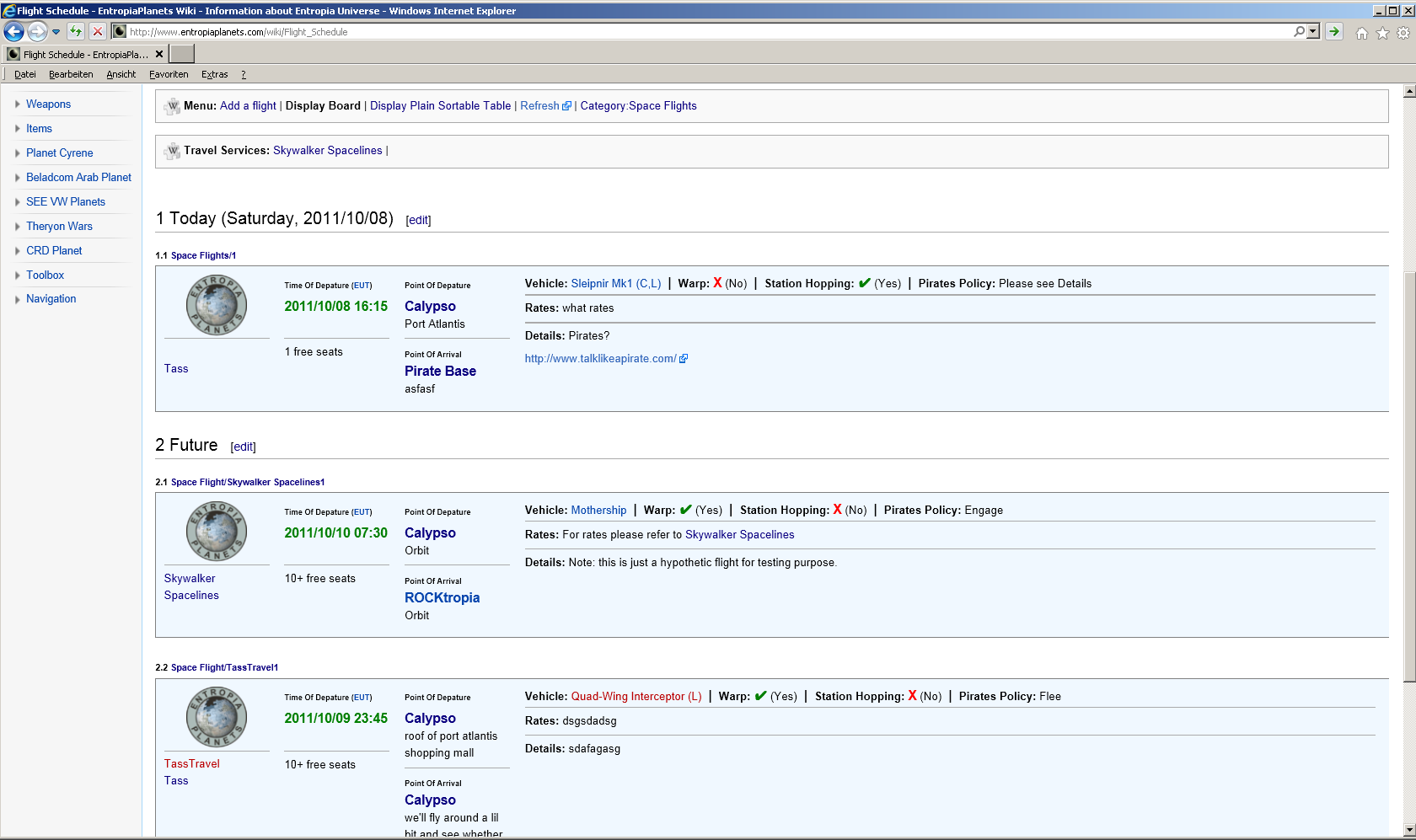Open the red TassTravel operator link
The width and height of the screenshot is (1416, 840).
pyautogui.click(x=191, y=764)
